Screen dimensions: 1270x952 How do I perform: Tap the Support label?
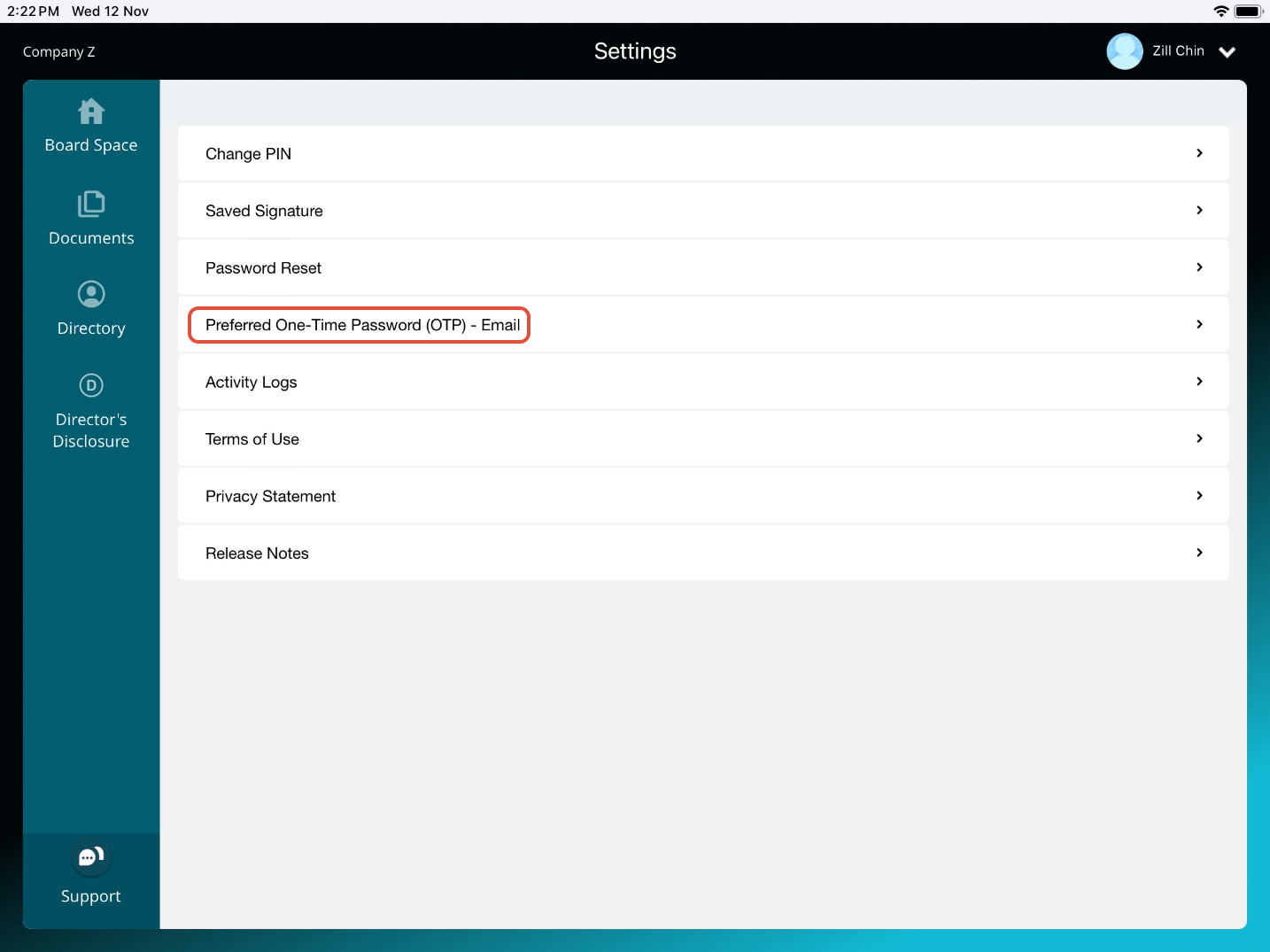[91, 896]
